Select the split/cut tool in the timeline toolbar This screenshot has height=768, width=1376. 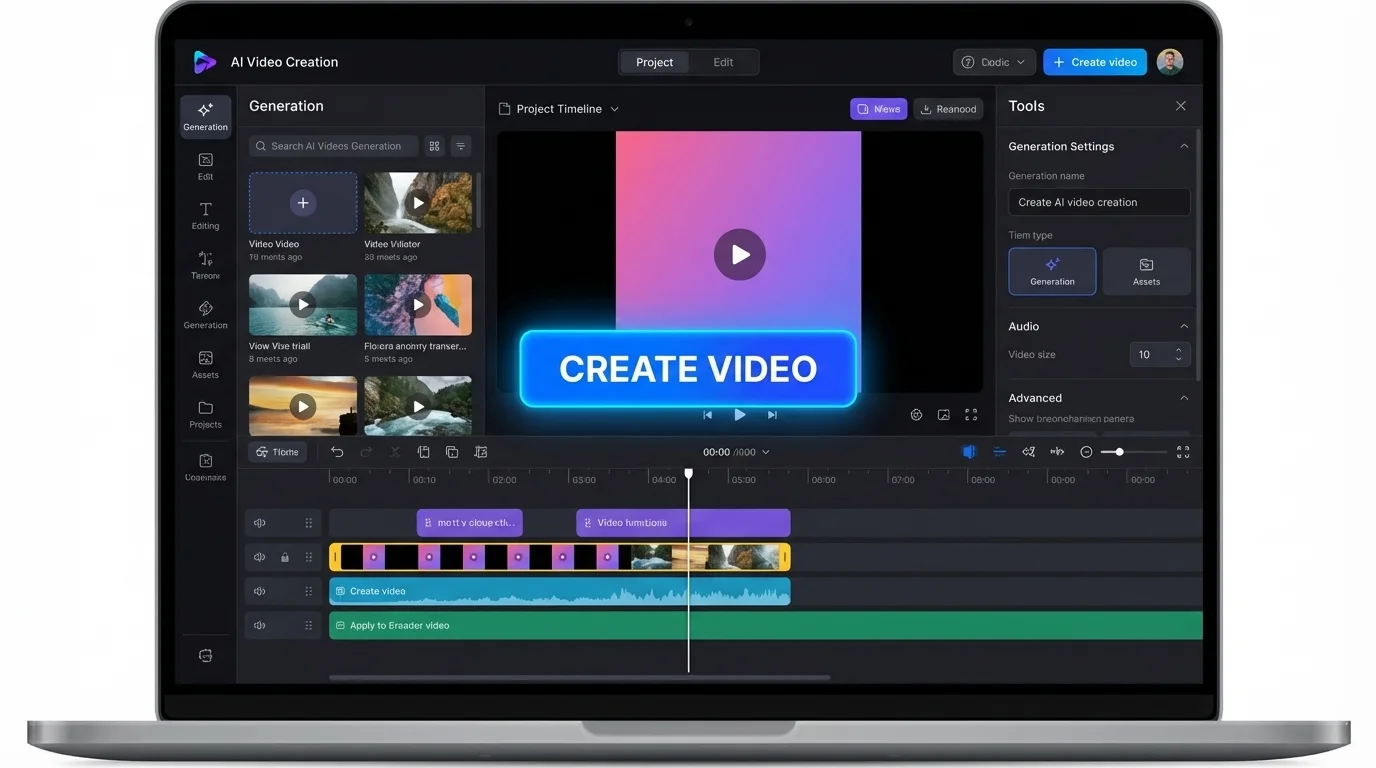394,451
